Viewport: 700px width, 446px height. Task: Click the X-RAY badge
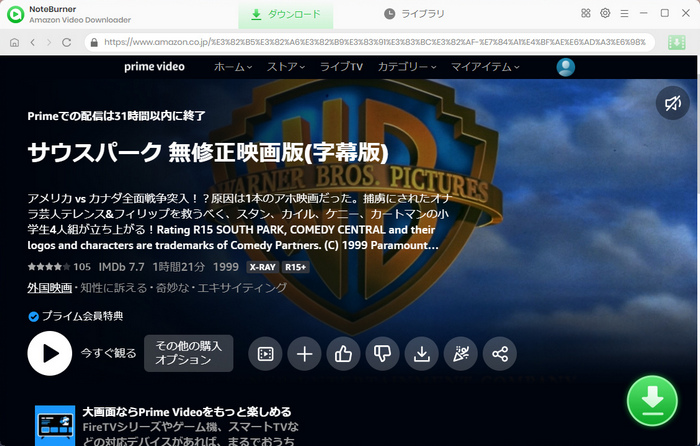tap(262, 267)
